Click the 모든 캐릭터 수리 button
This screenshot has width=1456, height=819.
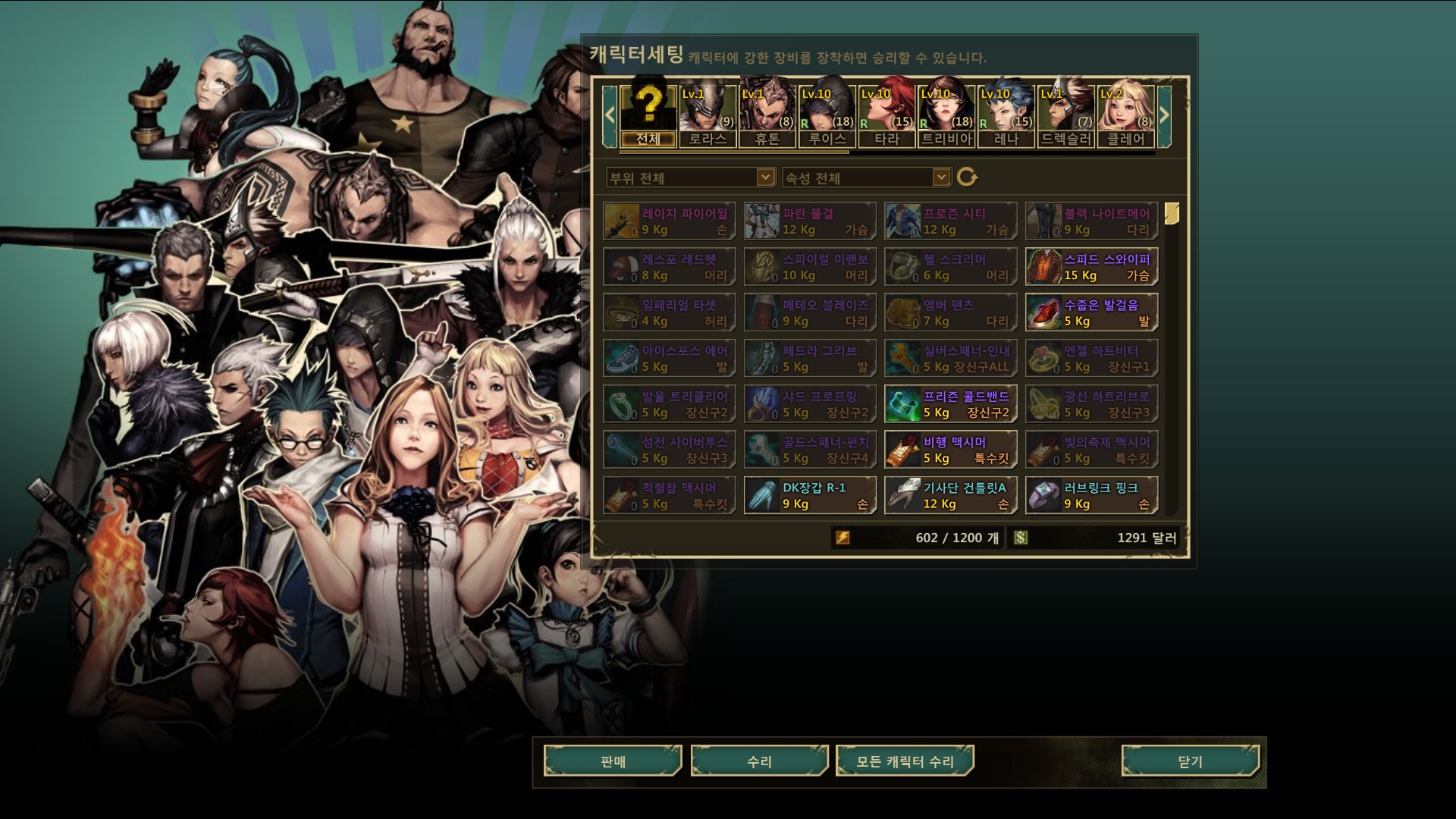(905, 761)
